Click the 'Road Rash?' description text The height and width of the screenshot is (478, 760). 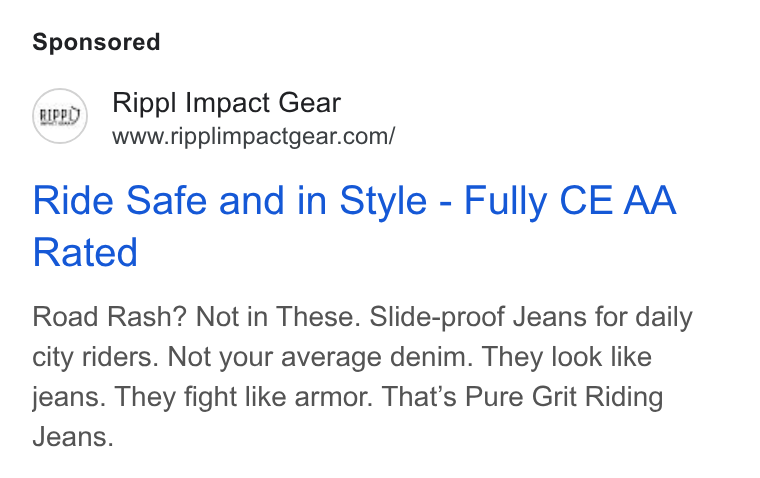point(110,317)
